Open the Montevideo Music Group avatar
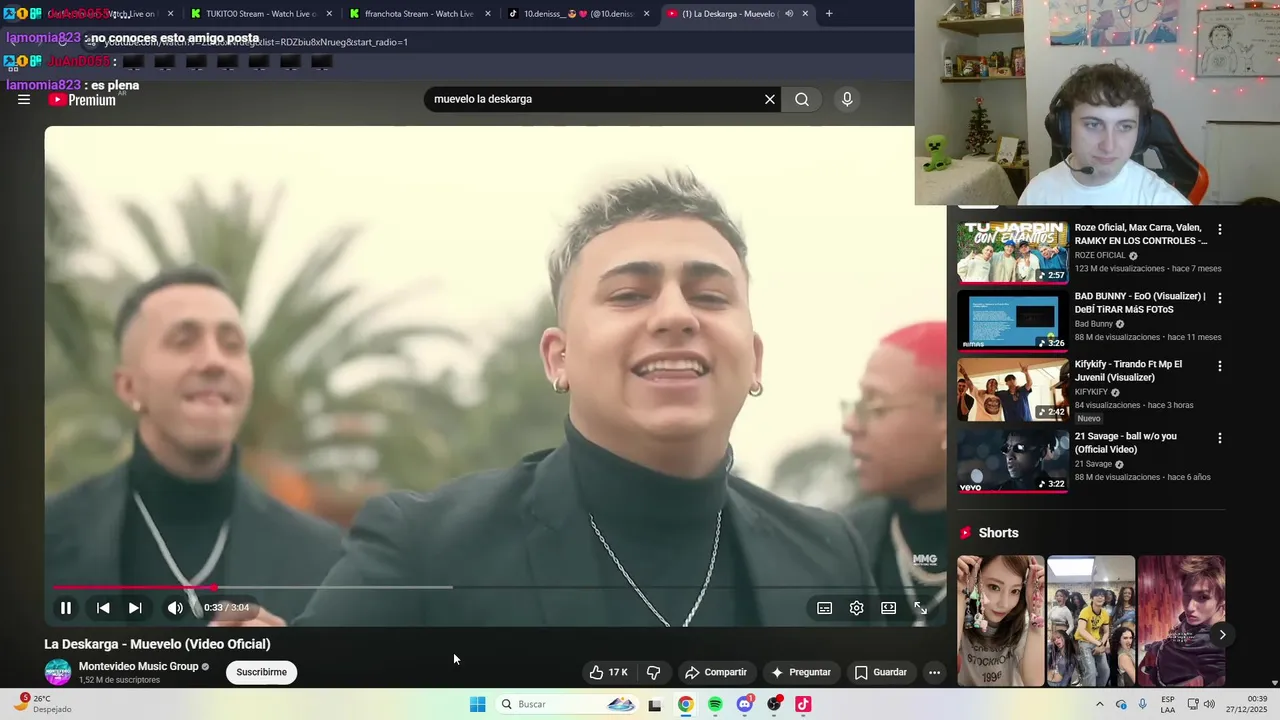The height and width of the screenshot is (720, 1280). click(x=58, y=672)
